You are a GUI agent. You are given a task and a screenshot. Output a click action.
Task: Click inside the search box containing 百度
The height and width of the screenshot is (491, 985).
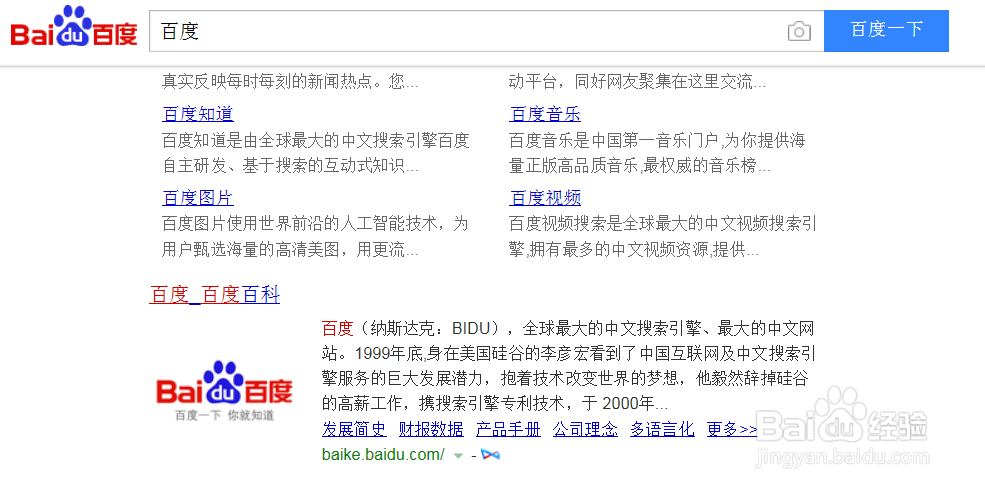486,31
